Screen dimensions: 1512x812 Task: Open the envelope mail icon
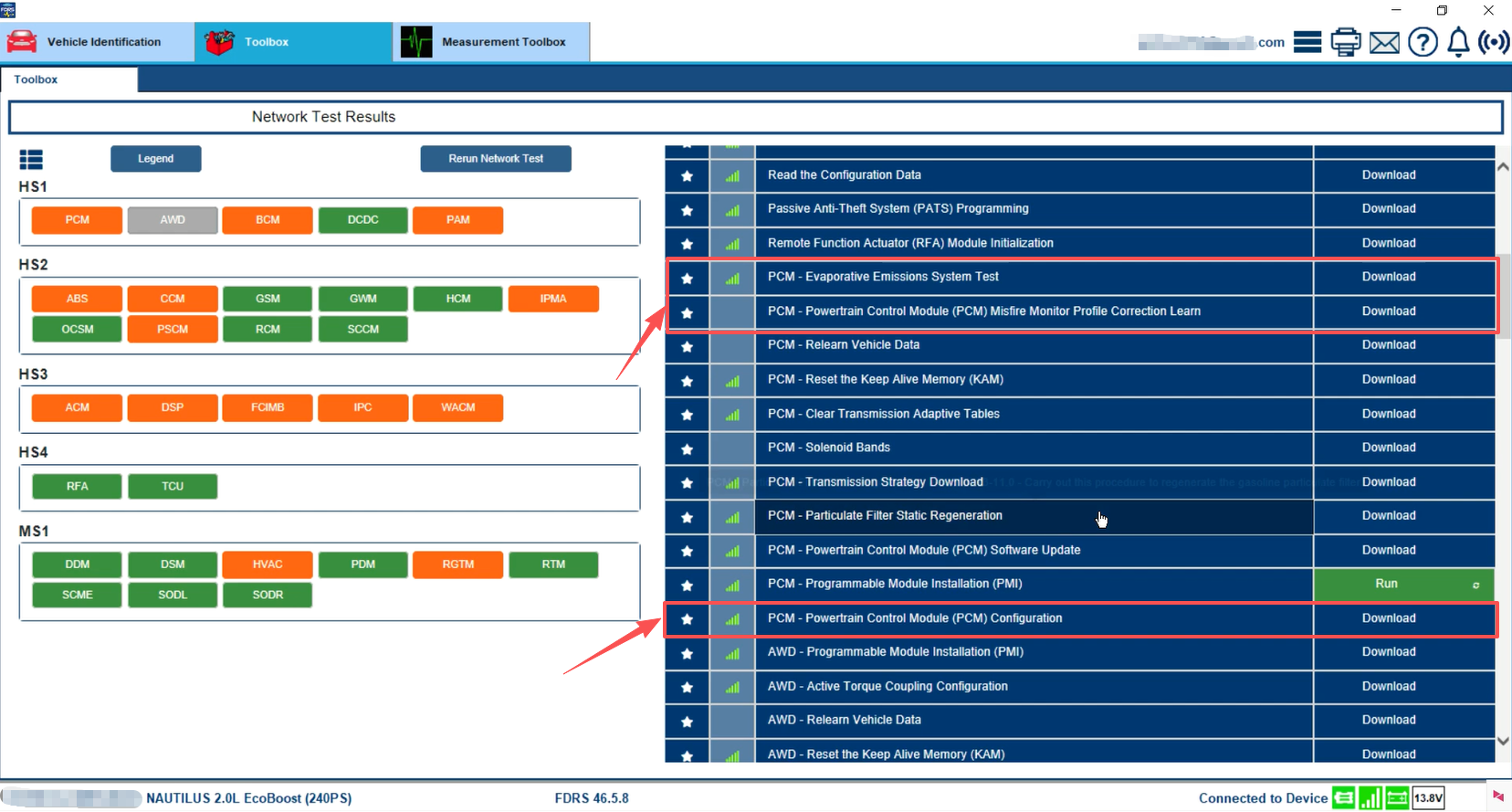pos(1384,42)
